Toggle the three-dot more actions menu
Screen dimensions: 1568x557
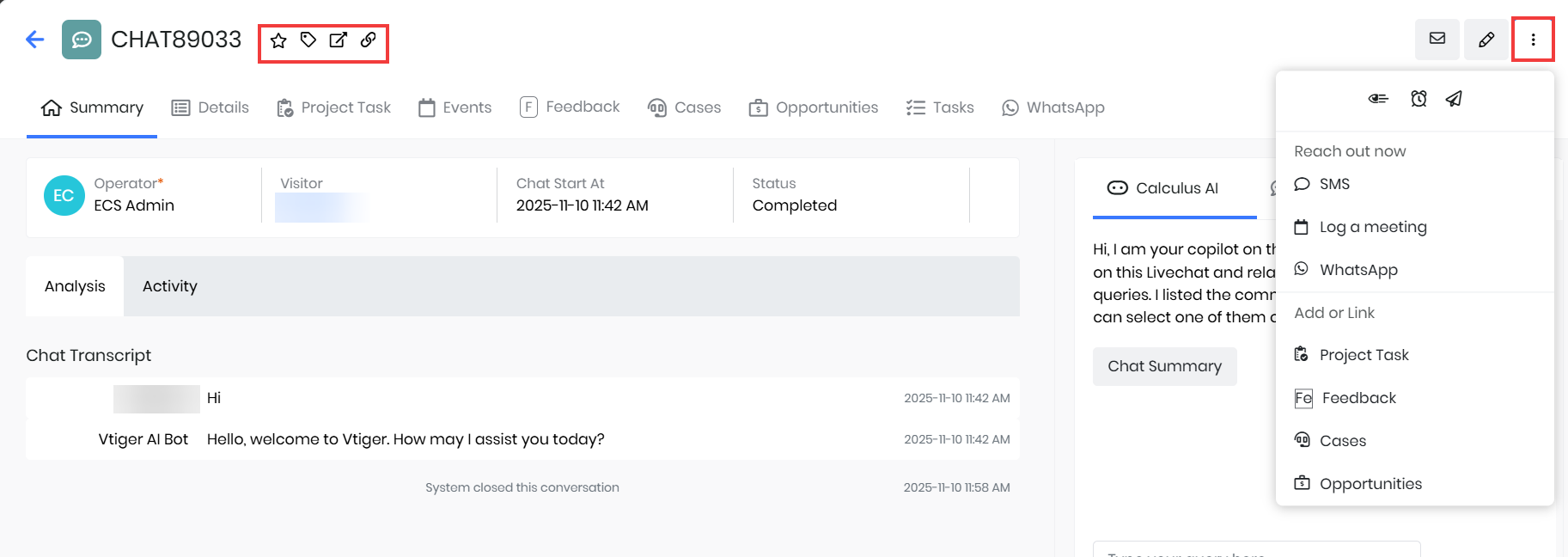[x=1533, y=39]
